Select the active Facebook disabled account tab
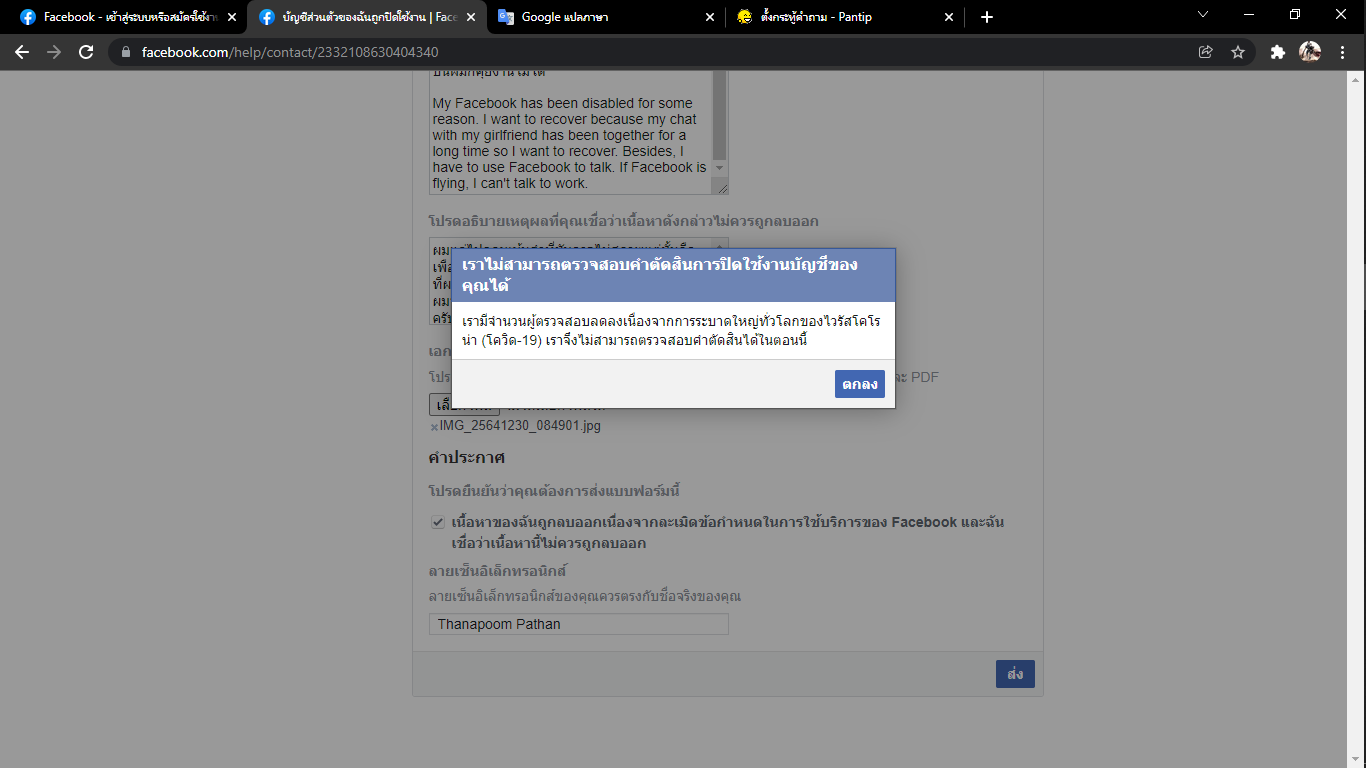 (x=365, y=17)
